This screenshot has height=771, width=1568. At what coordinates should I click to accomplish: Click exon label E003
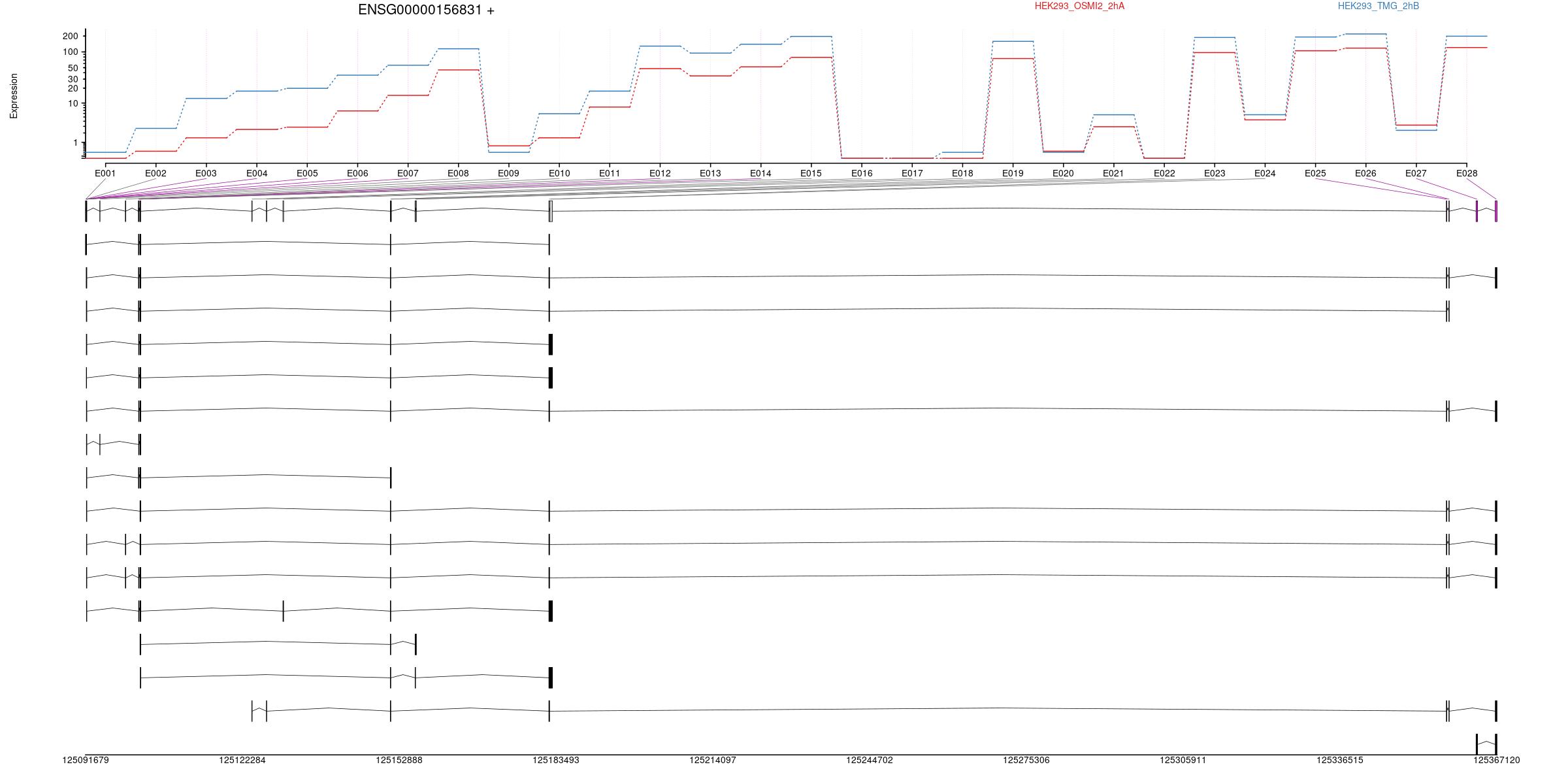tap(206, 173)
